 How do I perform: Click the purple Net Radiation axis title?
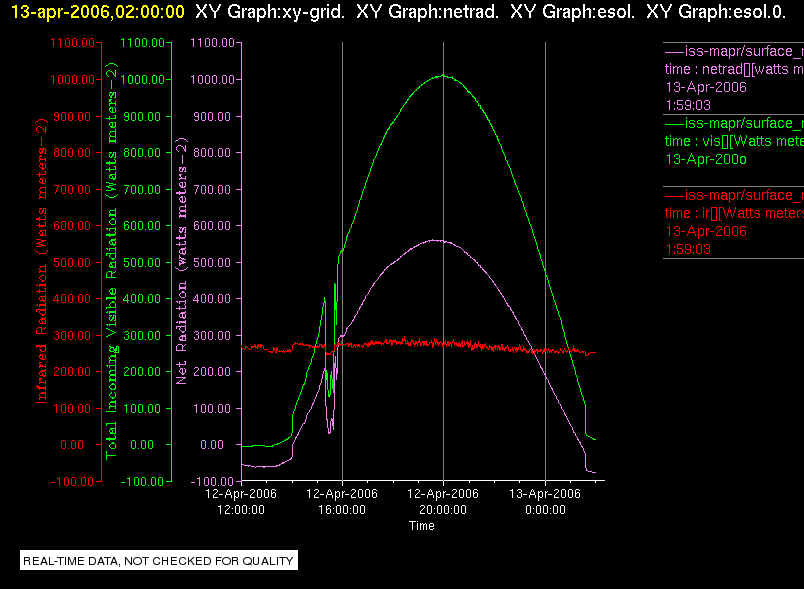pos(182,260)
